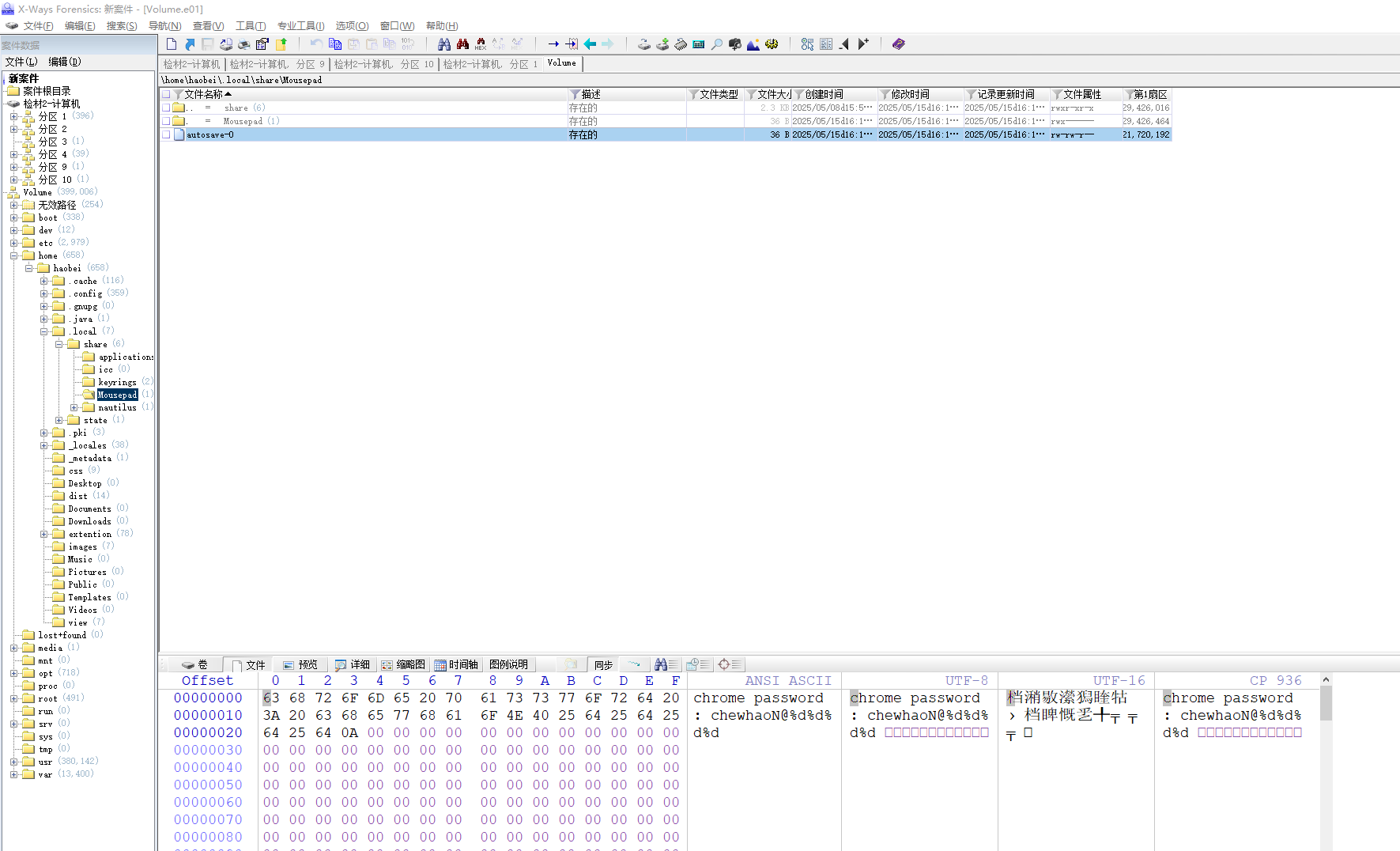This screenshot has height=851, width=1400.
Task: Click the blue binoculars find text icon
Action: click(444, 44)
